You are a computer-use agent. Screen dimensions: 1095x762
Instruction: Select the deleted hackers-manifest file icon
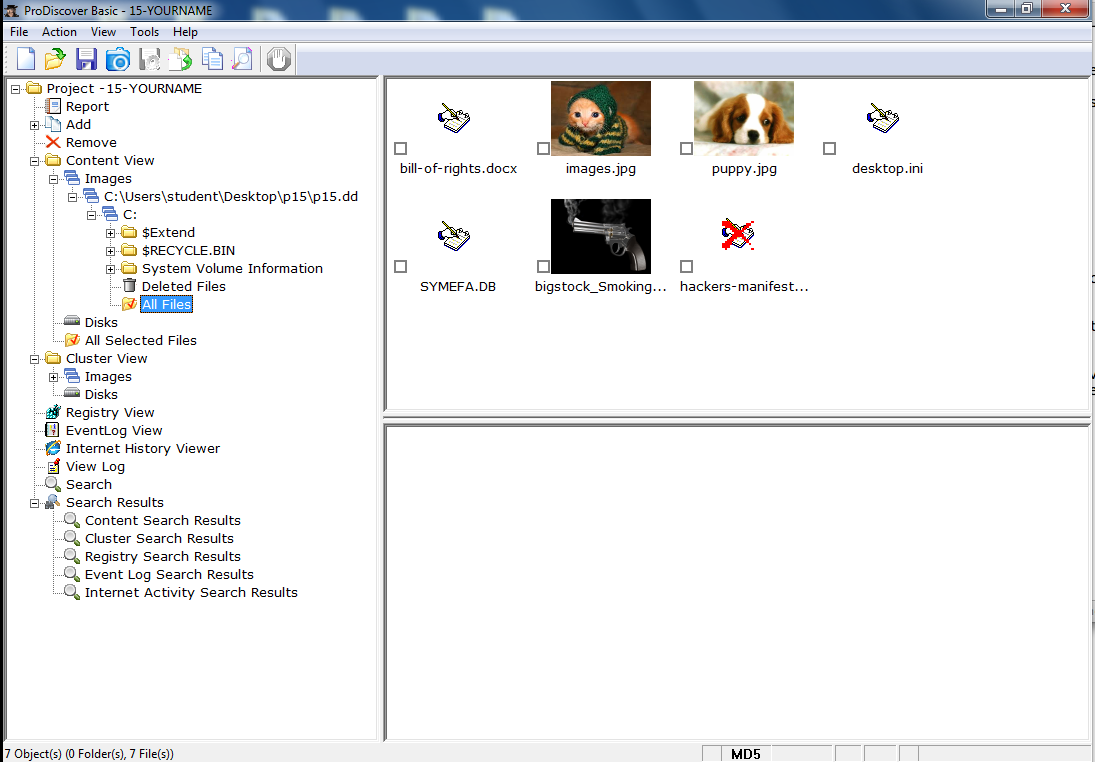738,234
